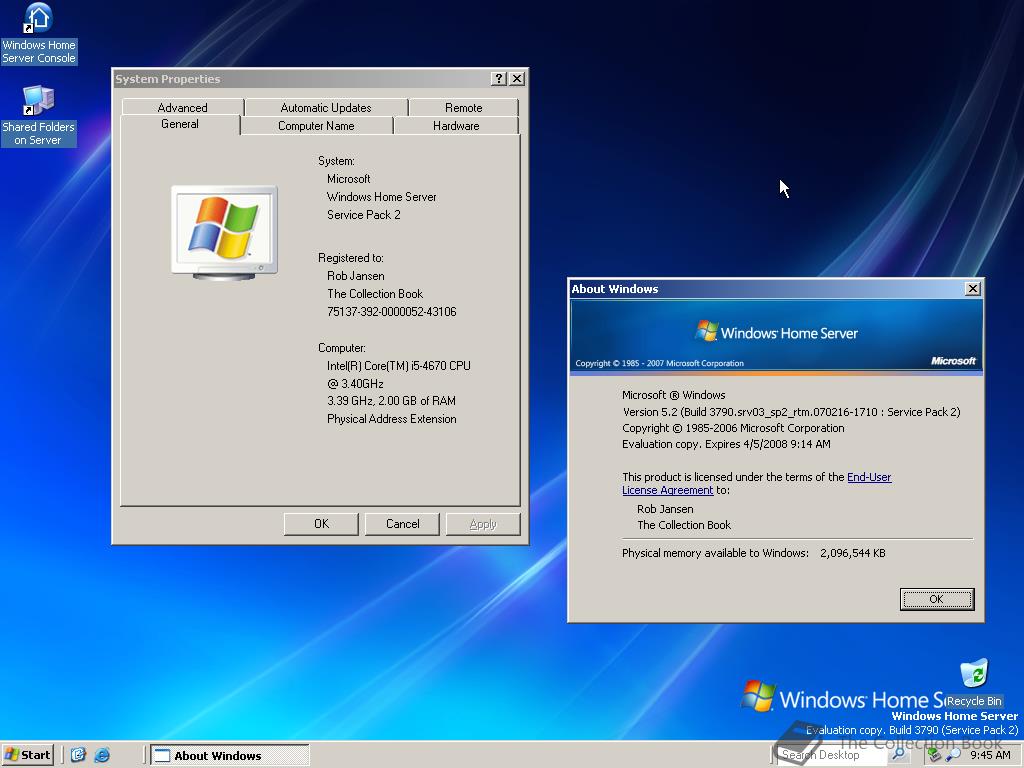This screenshot has width=1024, height=768.
Task: Click 'The Collection Book' in About Windows
Action: click(684, 525)
